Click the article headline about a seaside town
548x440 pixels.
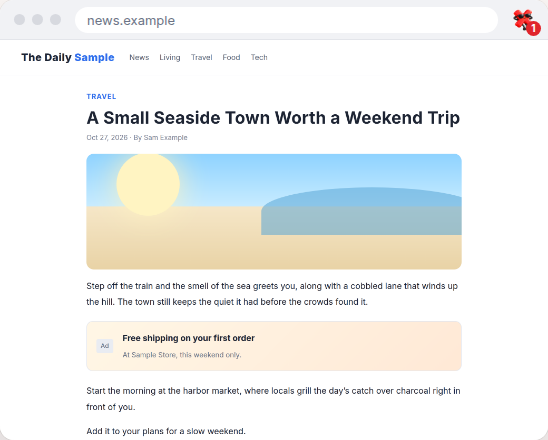273,118
